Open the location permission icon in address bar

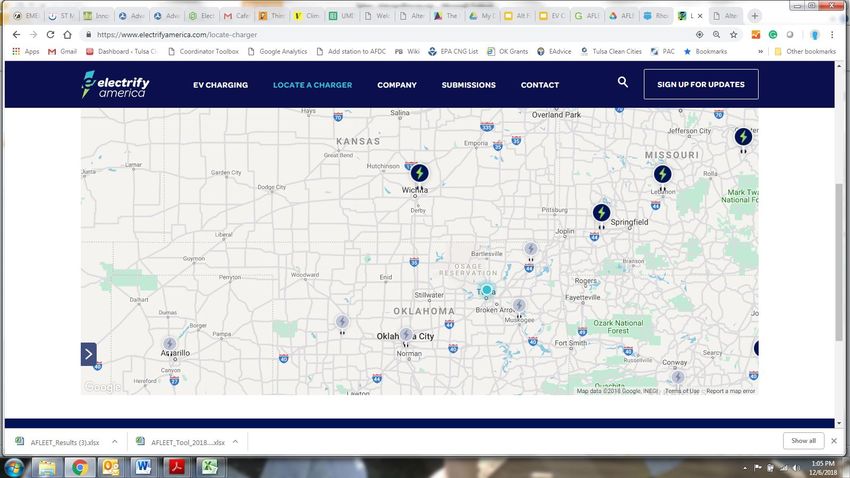pyautogui.click(x=699, y=35)
